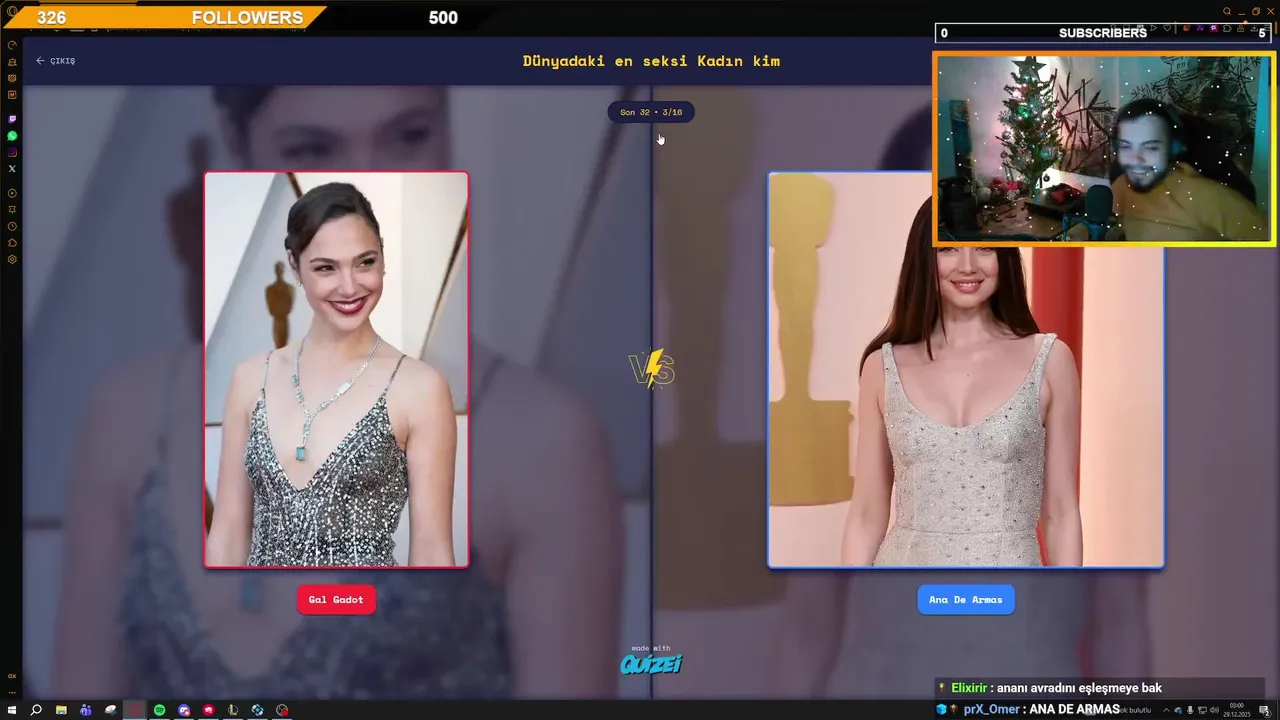Open History clock icon in sidebar
The image size is (1280, 720).
pyautogui.click(x=12, y=226)
